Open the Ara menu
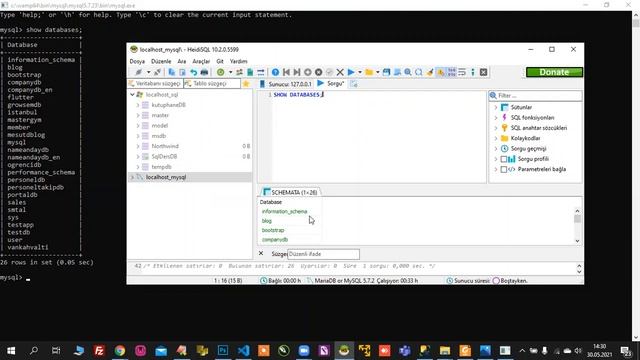The image size is (640, 360). 182,61
